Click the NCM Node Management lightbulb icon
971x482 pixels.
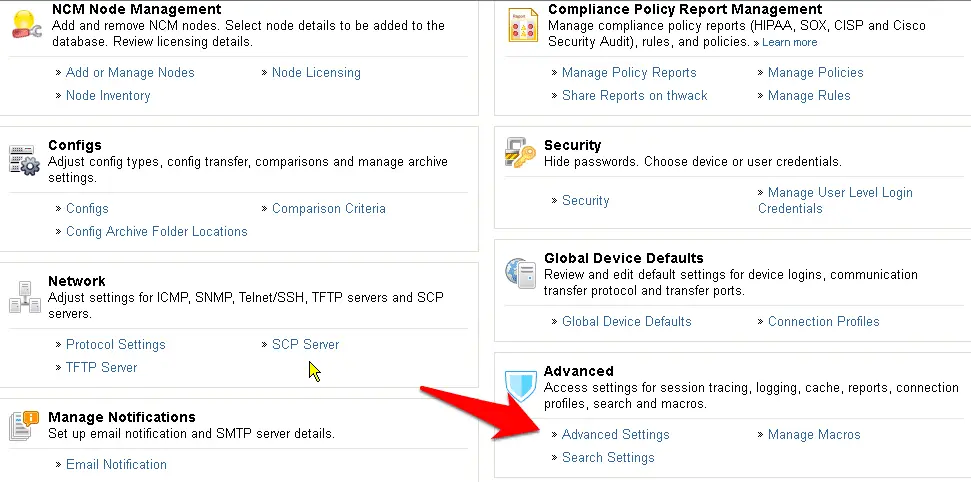pyautogui.click(x=27, y=24)
